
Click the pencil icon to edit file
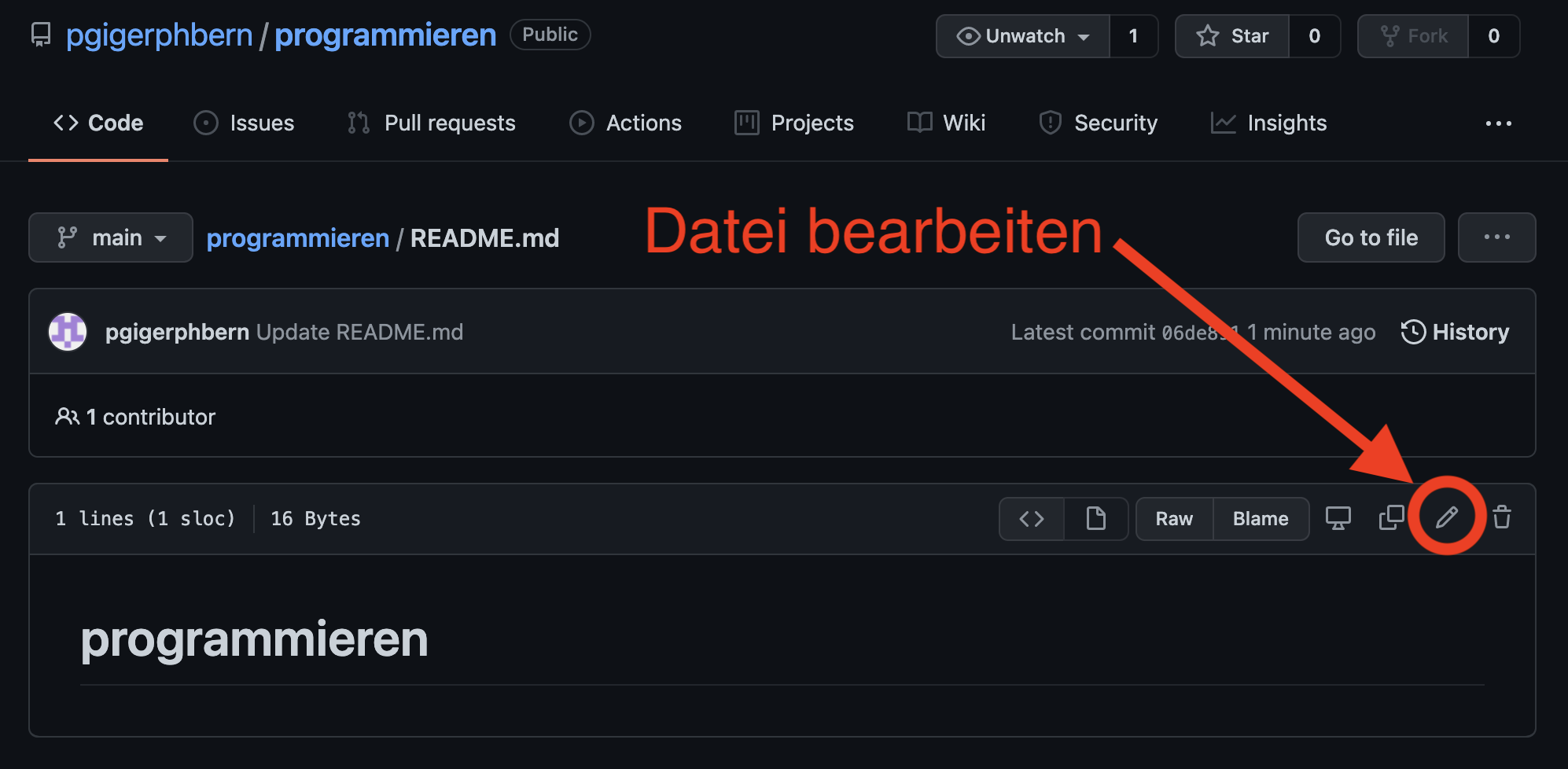(x=1447, y=517)
